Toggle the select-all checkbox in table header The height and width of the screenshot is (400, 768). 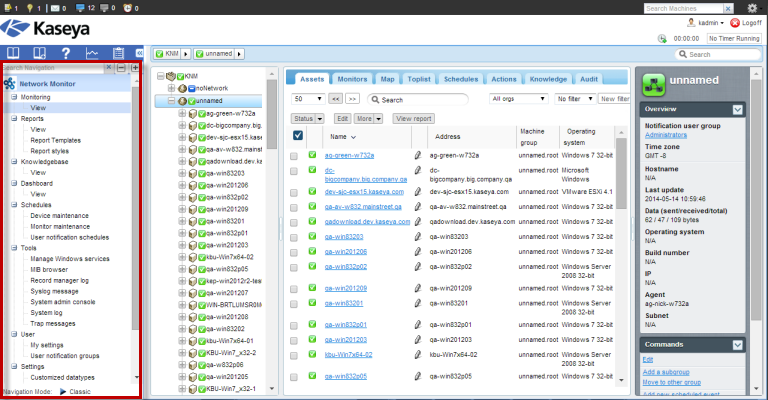tap(297, 136)
